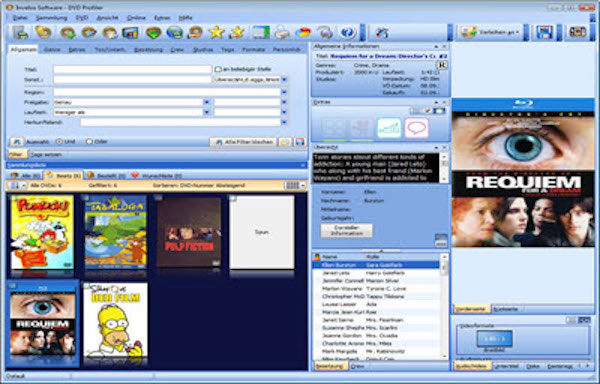Open the Herkunftsland dropdown arrow
The image size is (600, 384).
point(284,122)
